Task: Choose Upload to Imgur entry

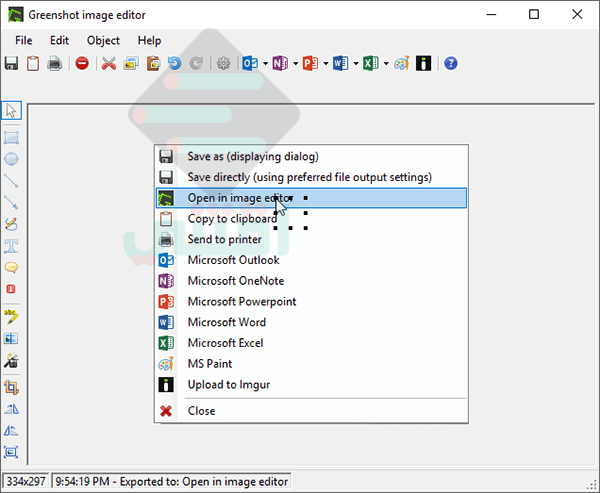Action: tap(311, 384)
